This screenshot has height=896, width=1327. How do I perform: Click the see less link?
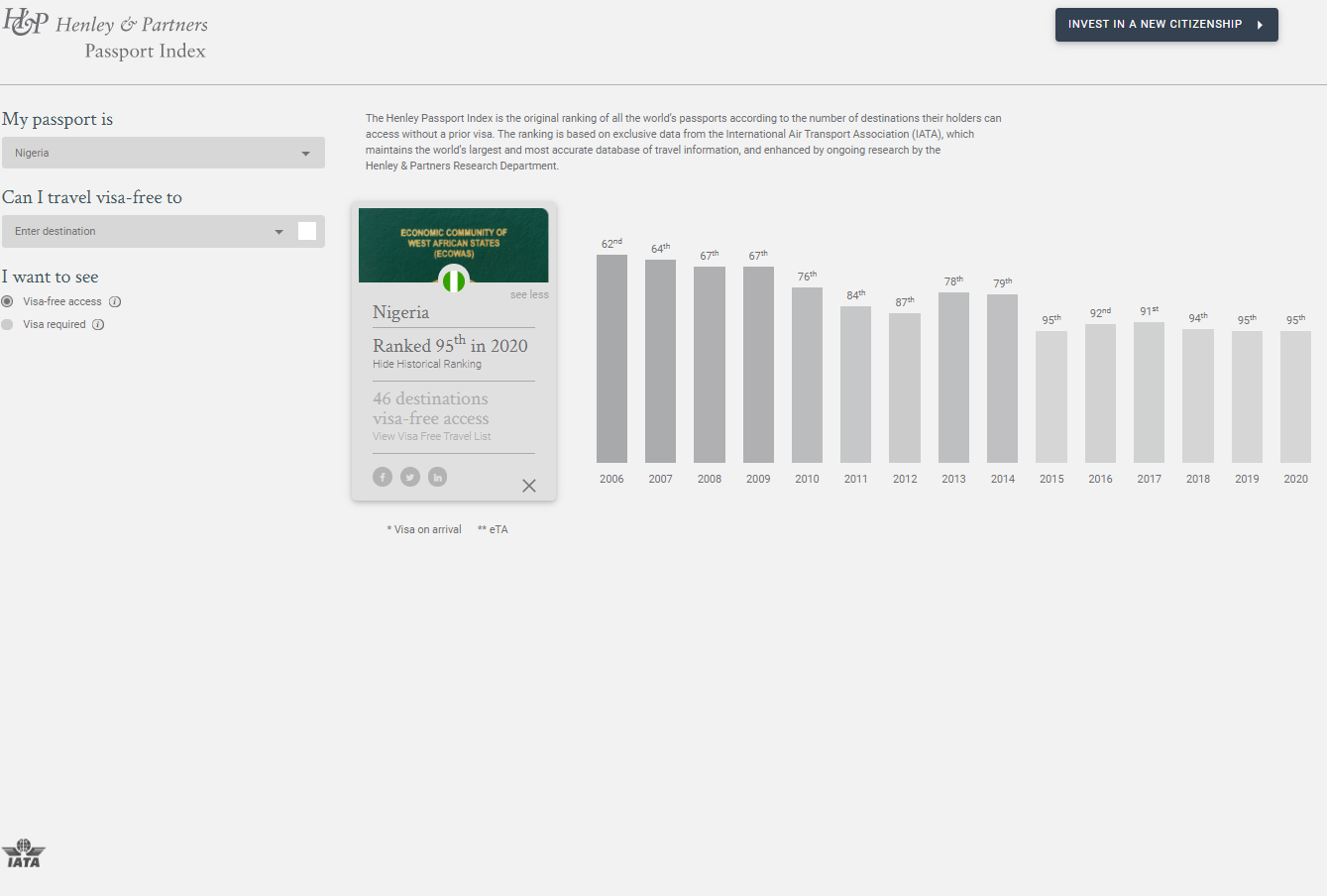[x=529, y=294]
